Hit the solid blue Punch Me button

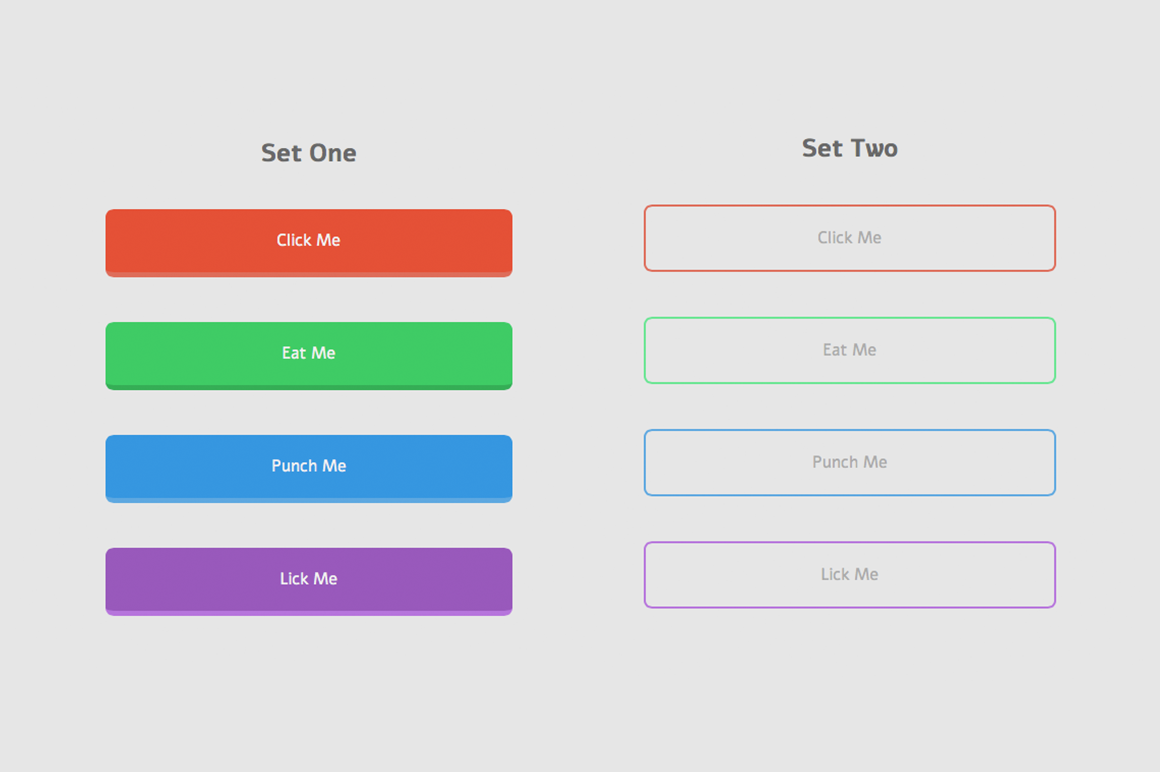[308, 467]
